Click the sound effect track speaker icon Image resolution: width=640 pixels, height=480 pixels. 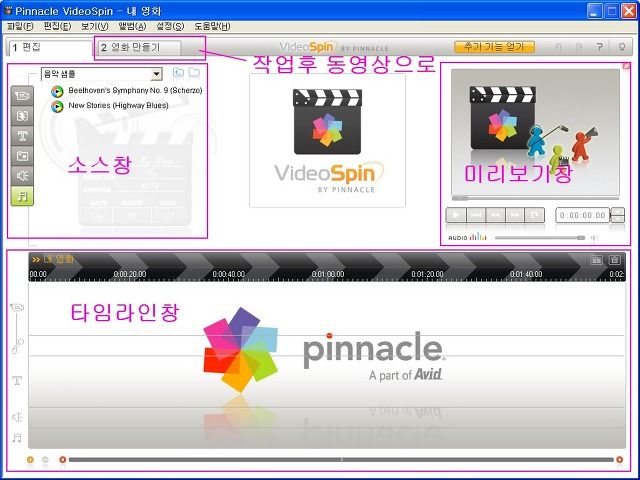tap(17, 417)
